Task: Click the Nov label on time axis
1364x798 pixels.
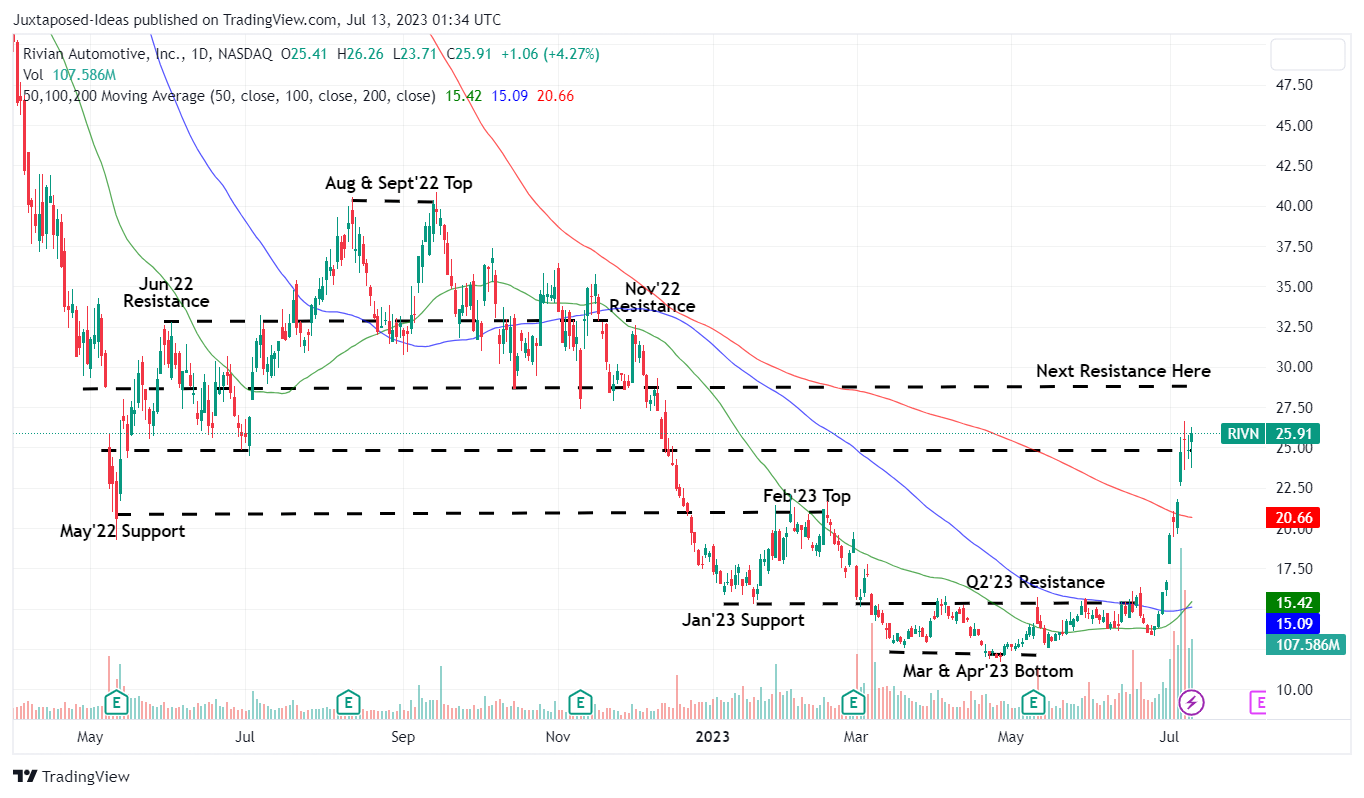Action: point(558,737)
